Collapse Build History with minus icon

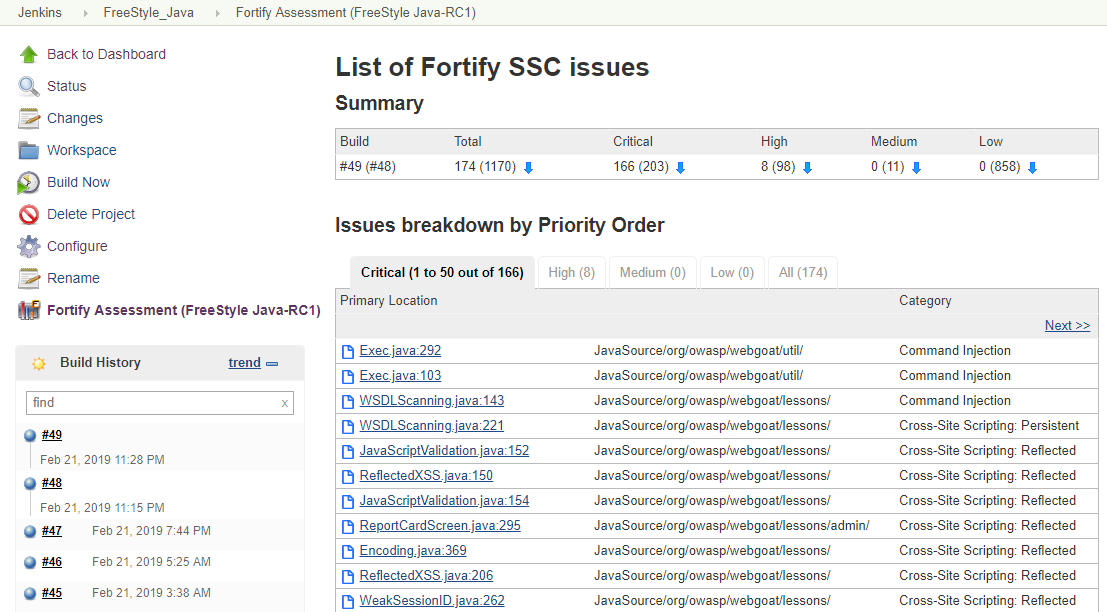[x=272, y=364]
